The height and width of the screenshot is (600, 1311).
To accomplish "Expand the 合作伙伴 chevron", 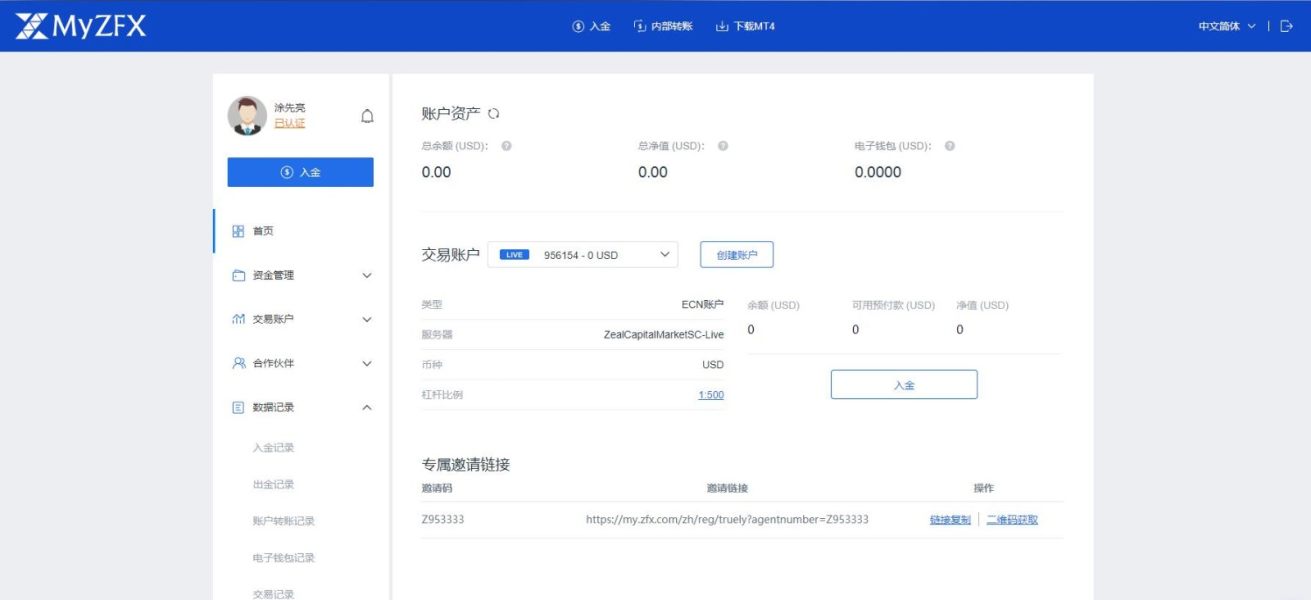I will point(367,364).
